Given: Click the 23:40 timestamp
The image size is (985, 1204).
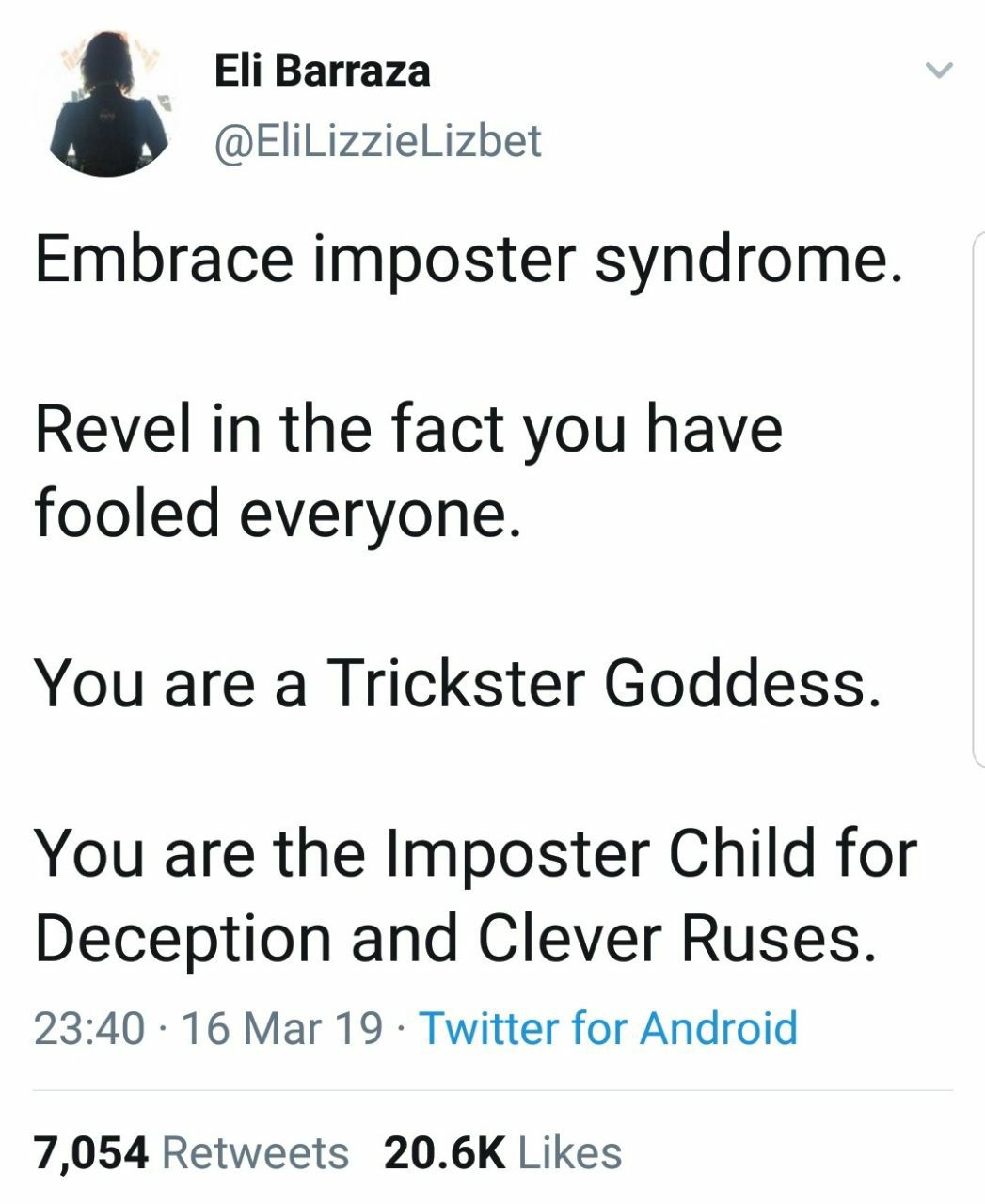Looking at the screenshot, I should click(x=89, y=1027).
